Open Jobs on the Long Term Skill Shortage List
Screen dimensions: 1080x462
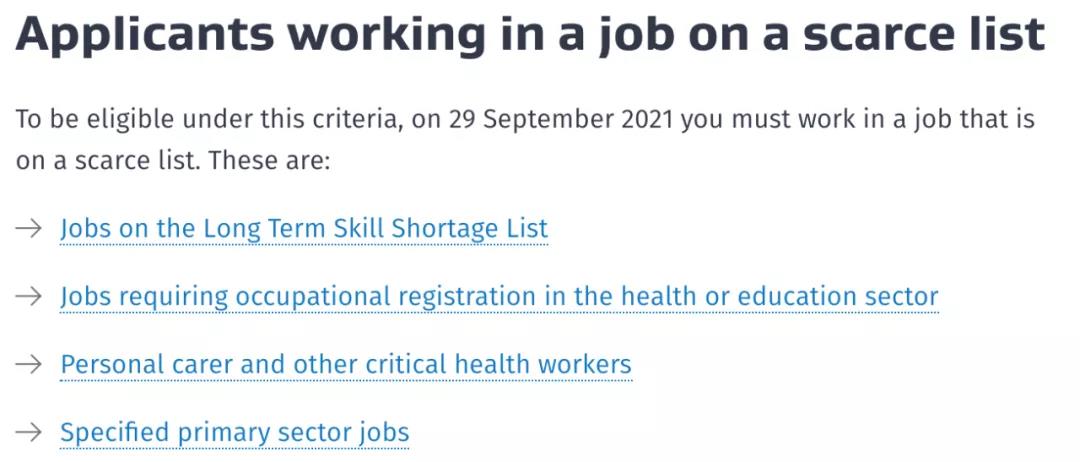pyautogui.click(x=304, y=229)
